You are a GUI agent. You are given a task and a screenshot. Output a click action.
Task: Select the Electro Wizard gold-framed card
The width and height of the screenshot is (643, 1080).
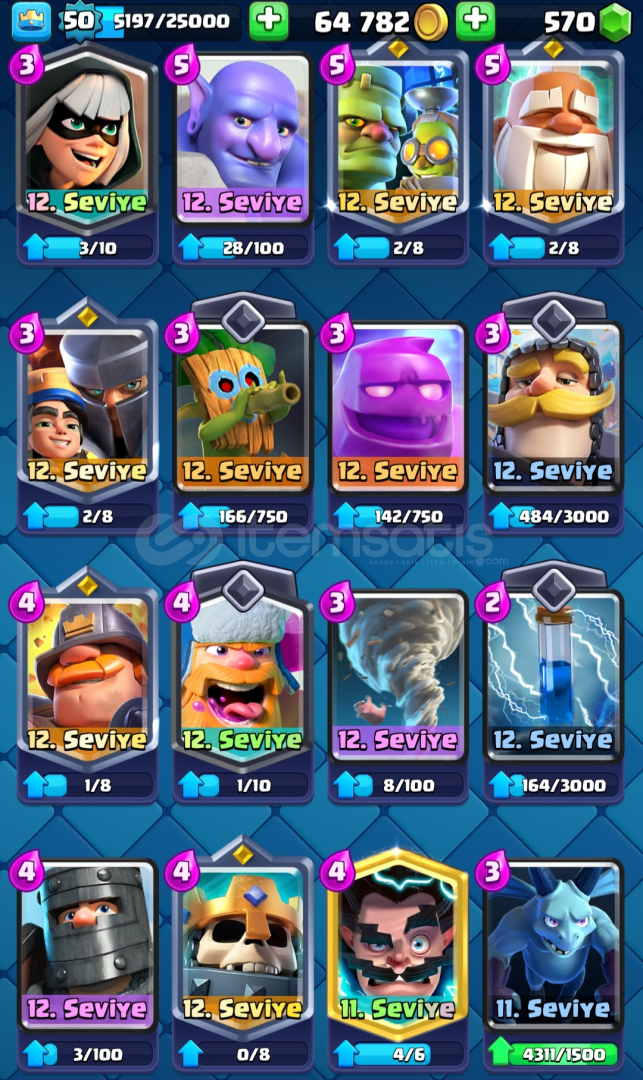point(397,944)
